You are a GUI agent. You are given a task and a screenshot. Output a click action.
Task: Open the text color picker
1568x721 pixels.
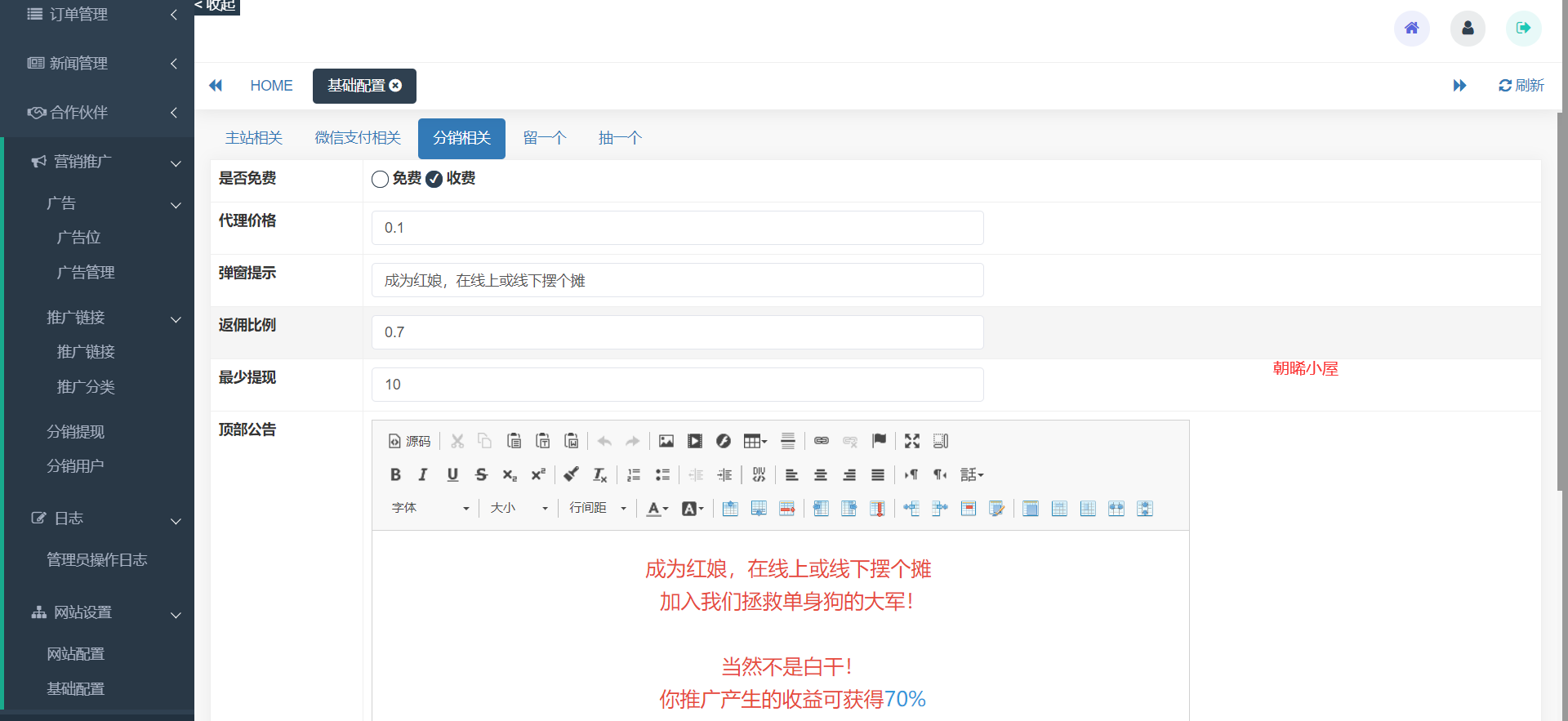click(x=657, y=508)
